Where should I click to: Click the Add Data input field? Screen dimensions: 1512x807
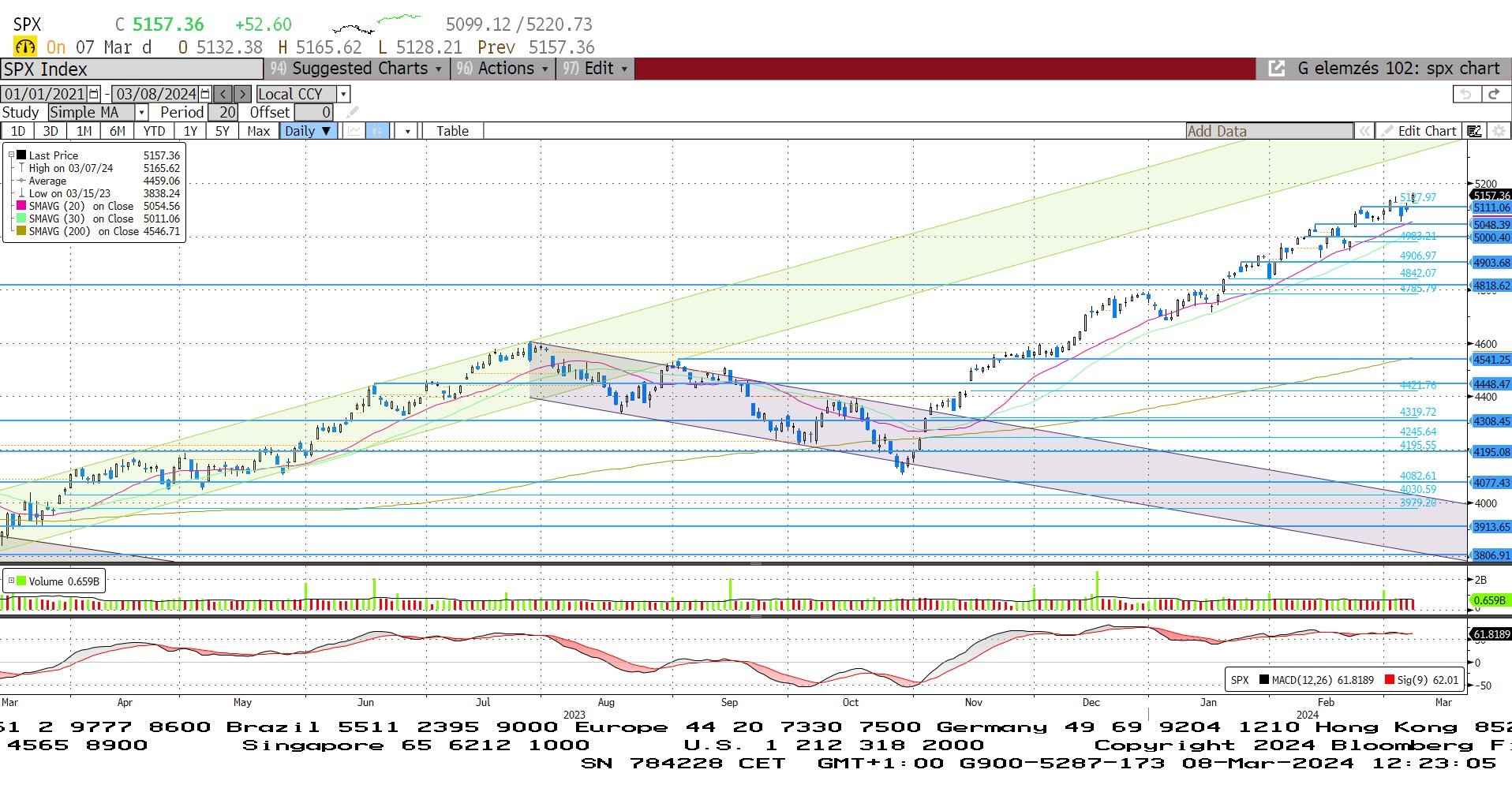click(1269, 131)
